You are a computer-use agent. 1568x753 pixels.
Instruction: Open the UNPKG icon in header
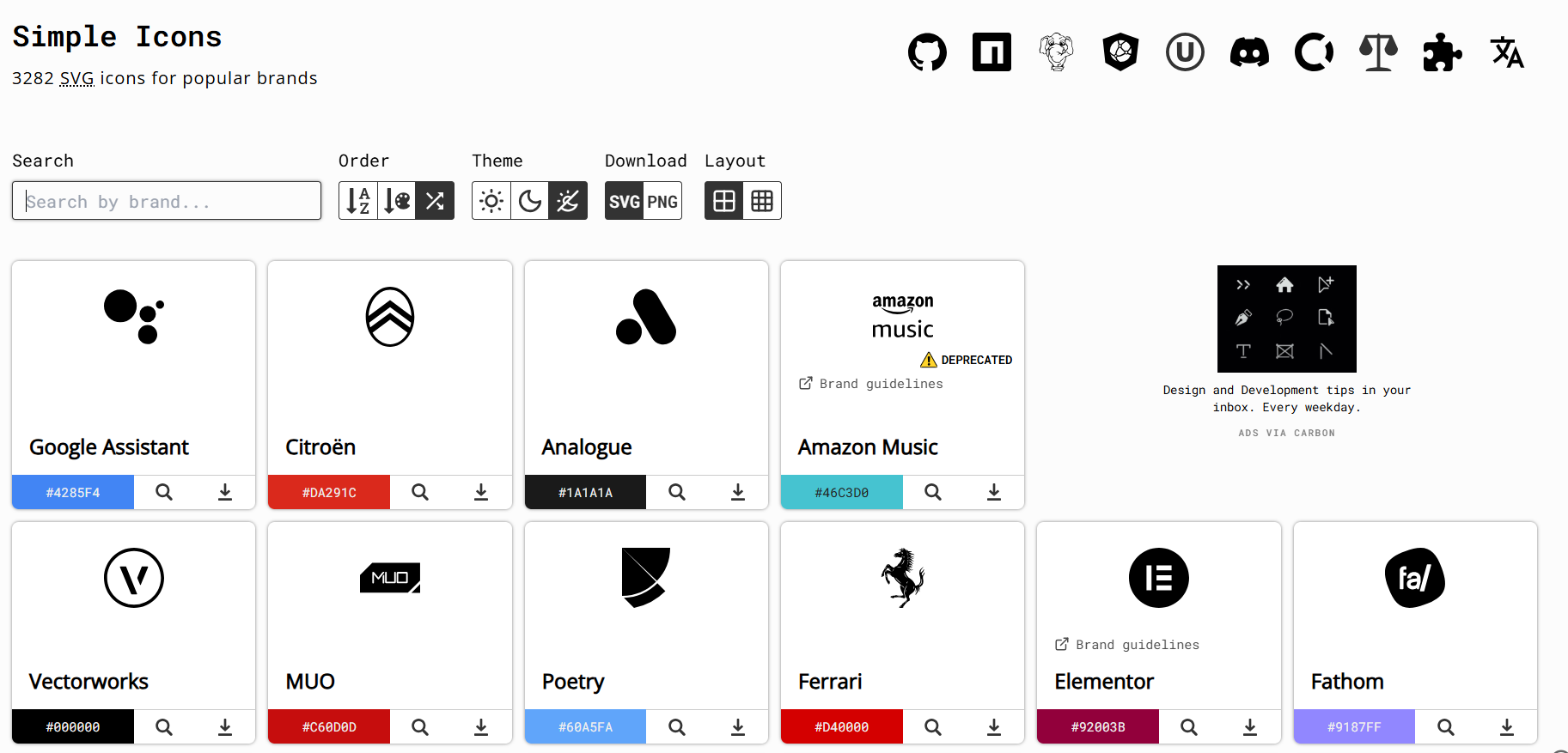coord(1185,52)
